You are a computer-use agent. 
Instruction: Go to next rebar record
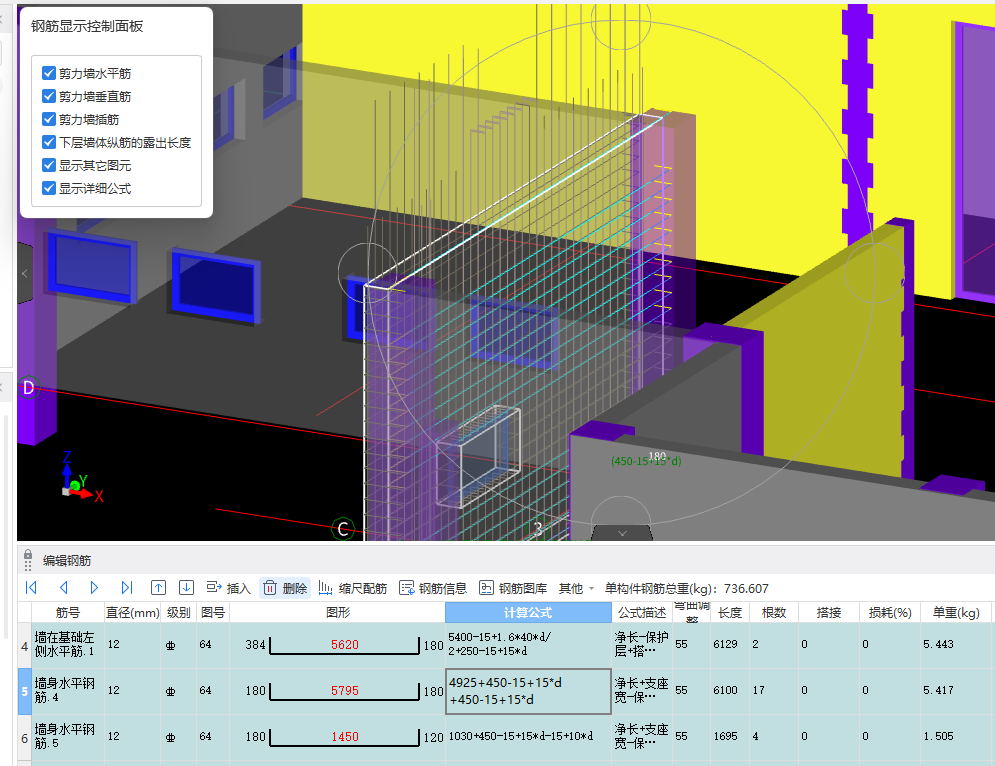coord(95,588)
